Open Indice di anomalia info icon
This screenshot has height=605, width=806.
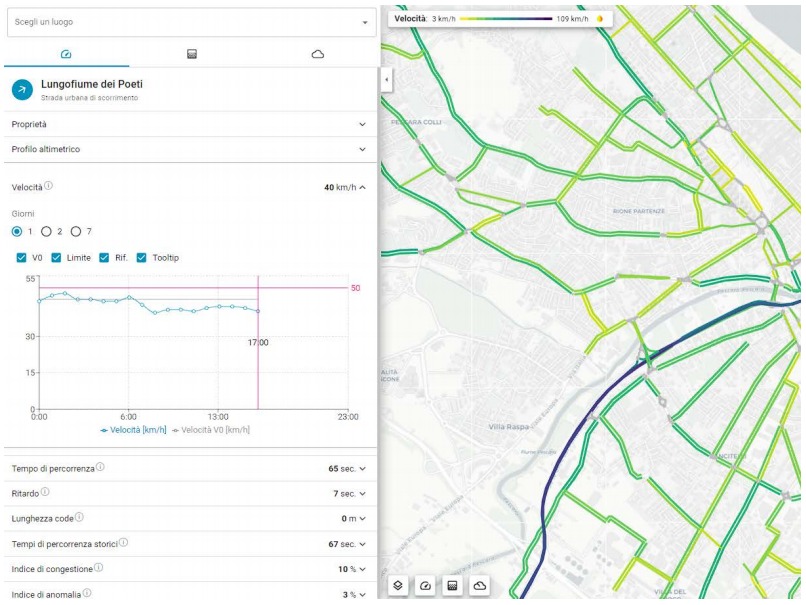click(x=87, y=593)
